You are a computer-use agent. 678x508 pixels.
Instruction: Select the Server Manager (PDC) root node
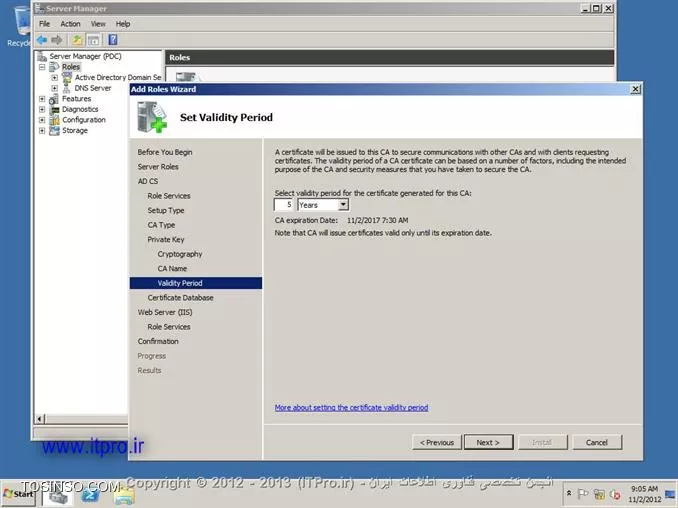coord(85,56)
